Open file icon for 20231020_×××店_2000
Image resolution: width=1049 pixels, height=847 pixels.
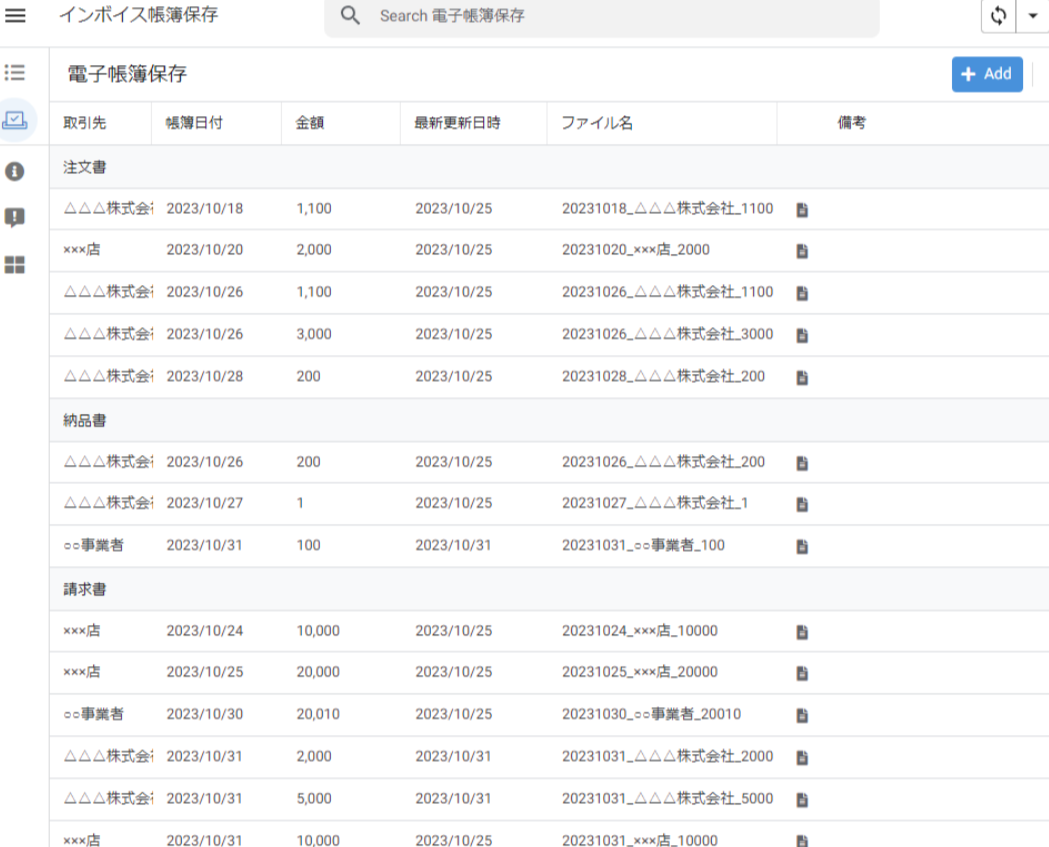pyautogui.click(x=802, y=252)
